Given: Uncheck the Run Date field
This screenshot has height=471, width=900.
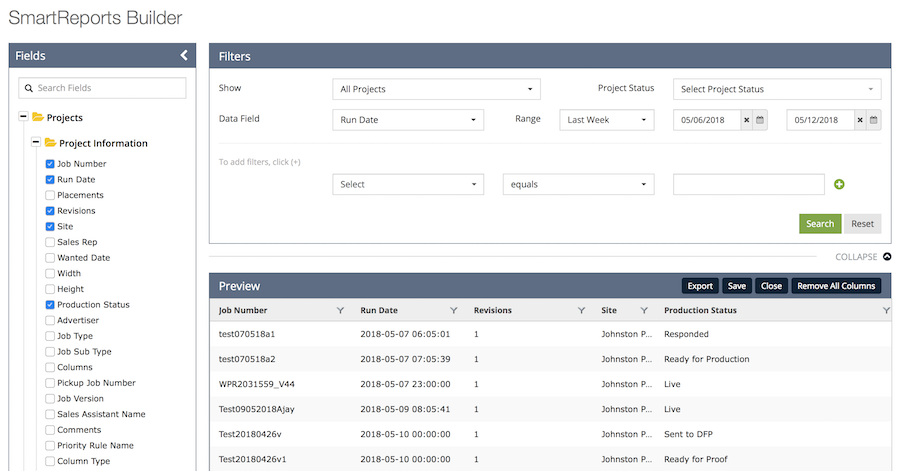Looking at the screenshot, I should pos(50,180).
